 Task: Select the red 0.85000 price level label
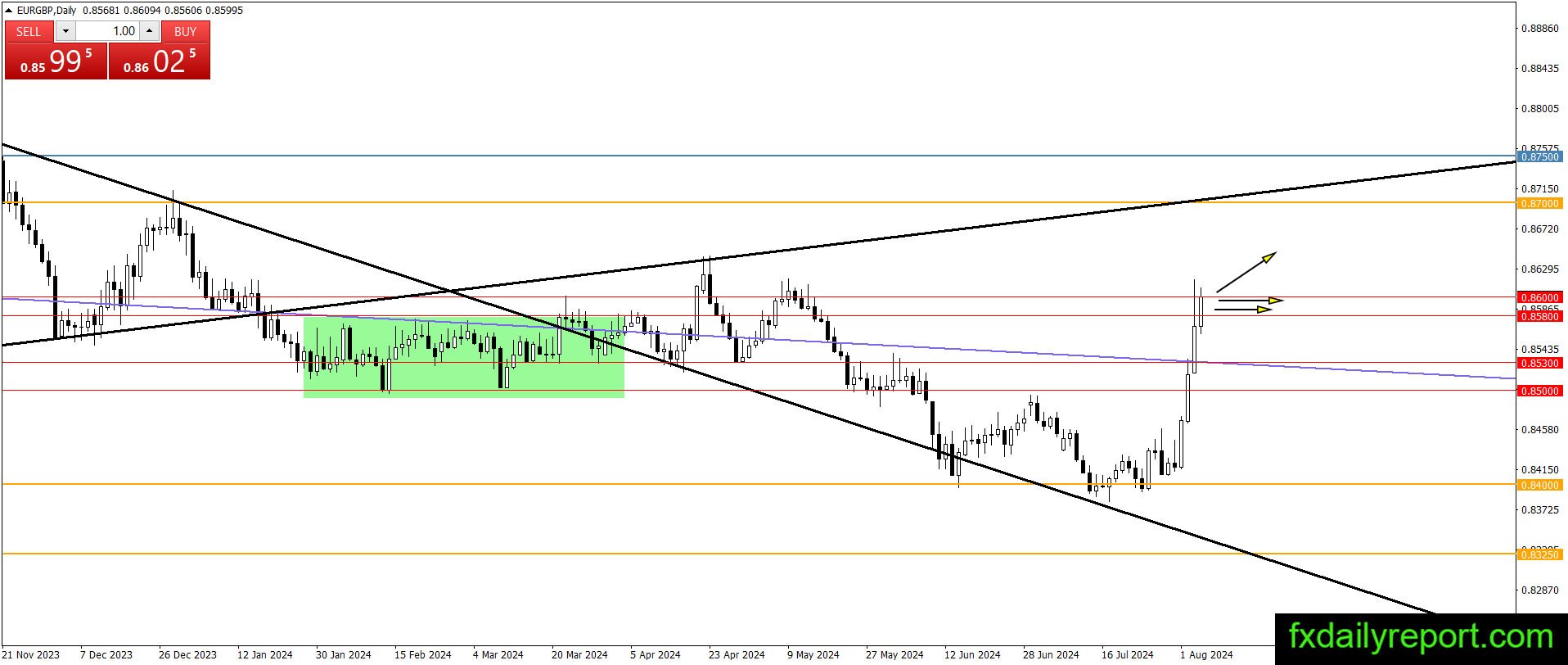pyautogui.click(x=1540, y=391)
